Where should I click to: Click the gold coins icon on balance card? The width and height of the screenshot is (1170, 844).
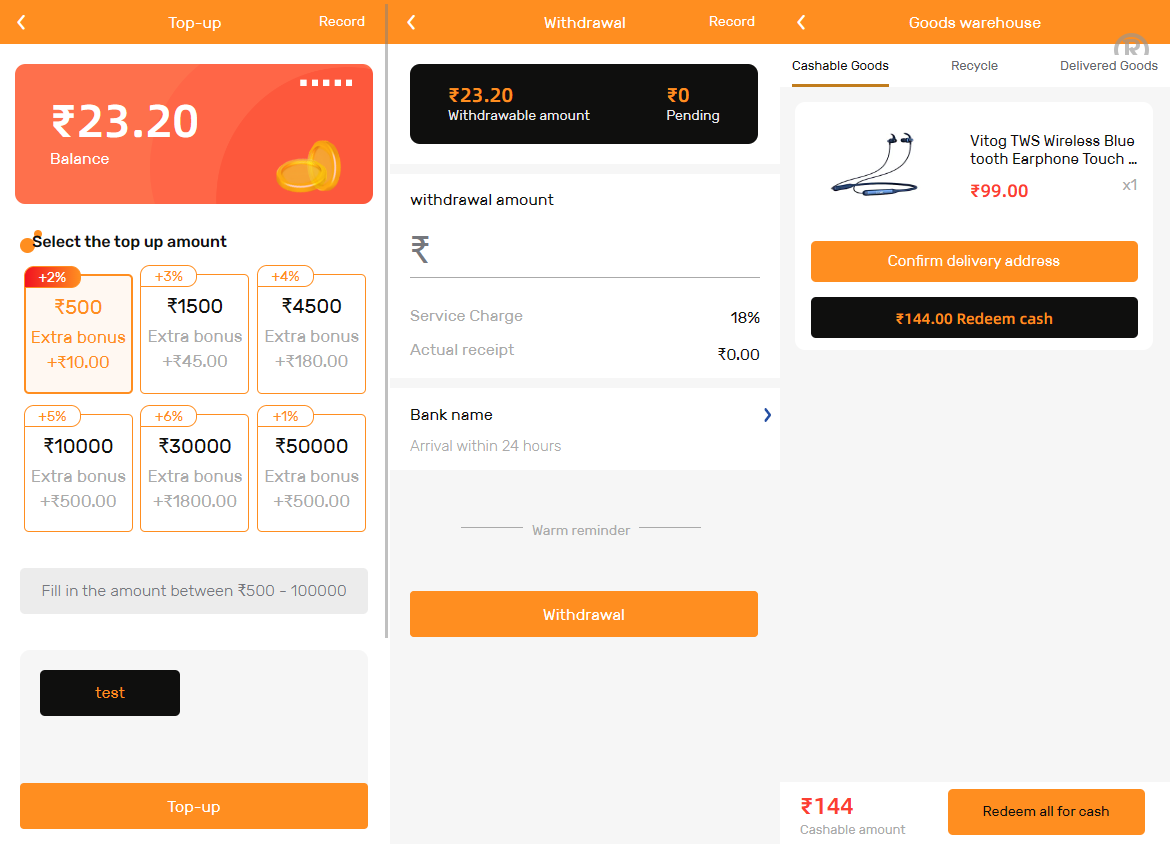[x=310, y=166]
